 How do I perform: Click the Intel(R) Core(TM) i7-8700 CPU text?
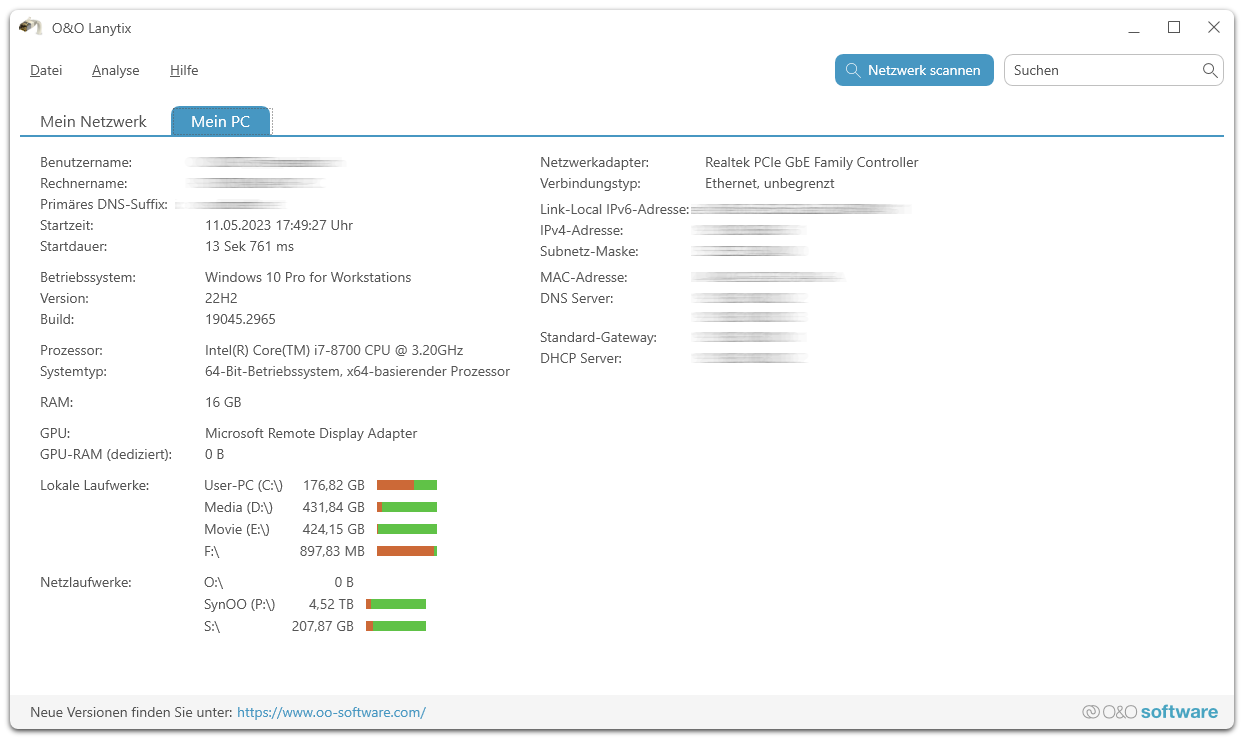(x=334, y=350)
